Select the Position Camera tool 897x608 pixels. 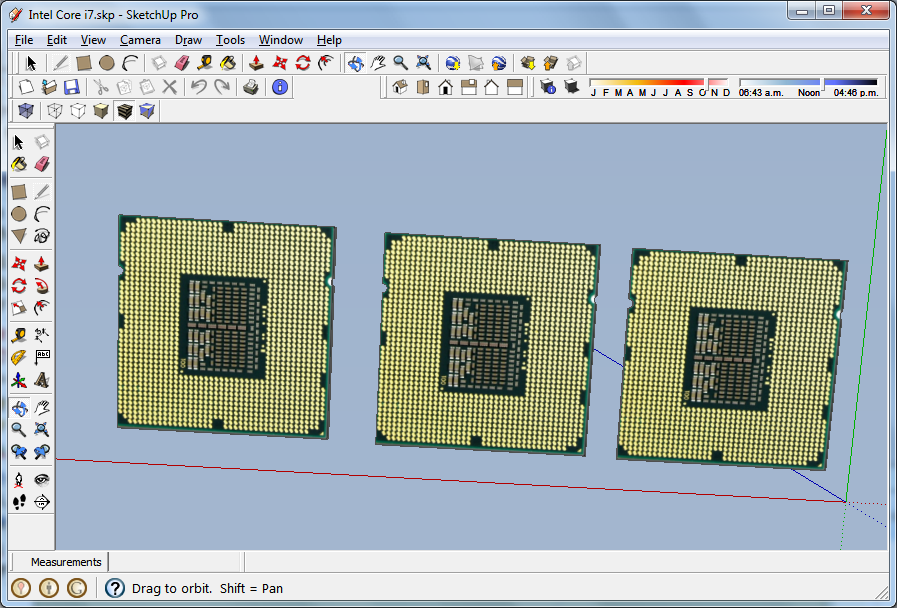[19, 479]
